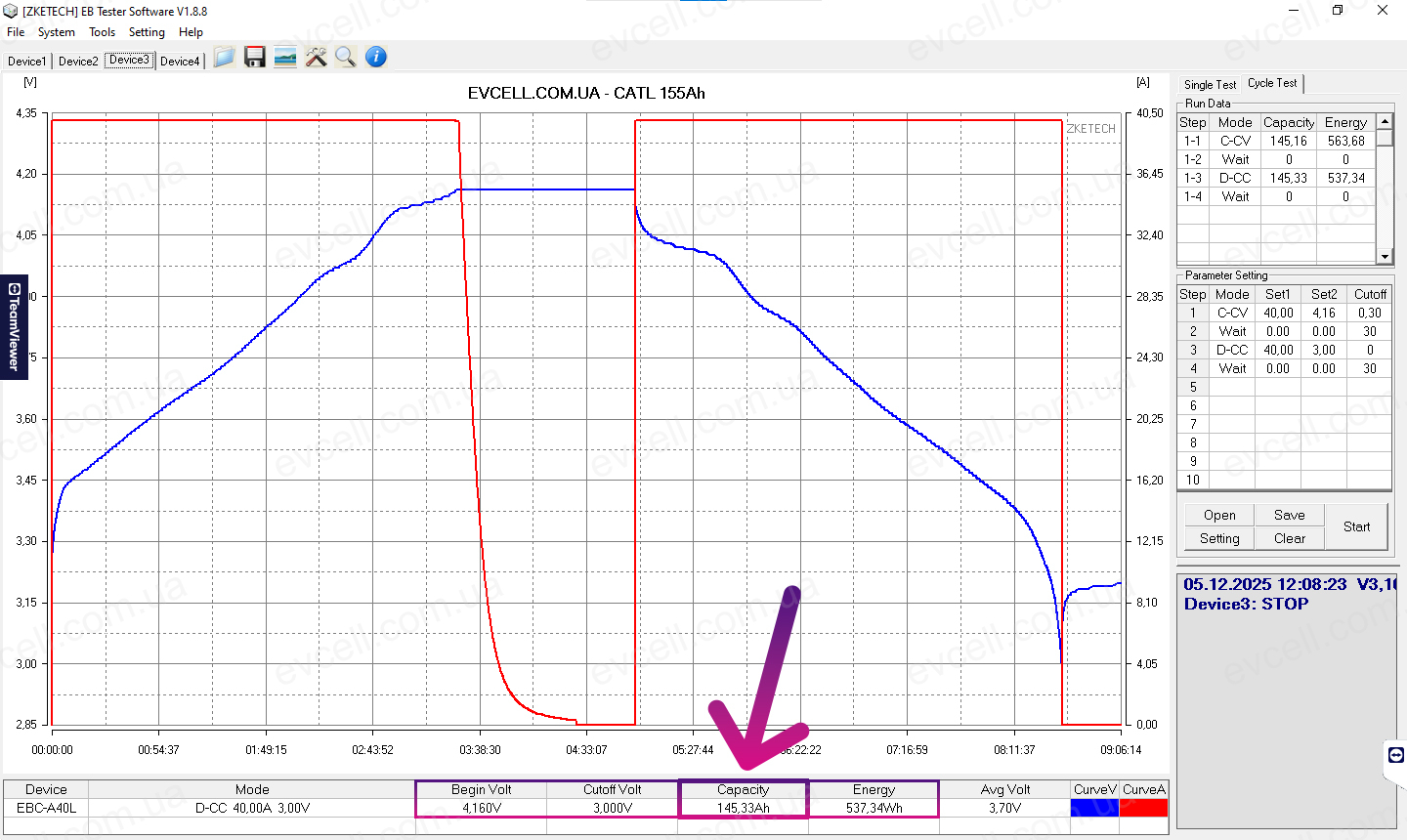The image size is (1407, 840).
Task: Clear the parameter settings with Clear button
Action: click(1288, 538)
